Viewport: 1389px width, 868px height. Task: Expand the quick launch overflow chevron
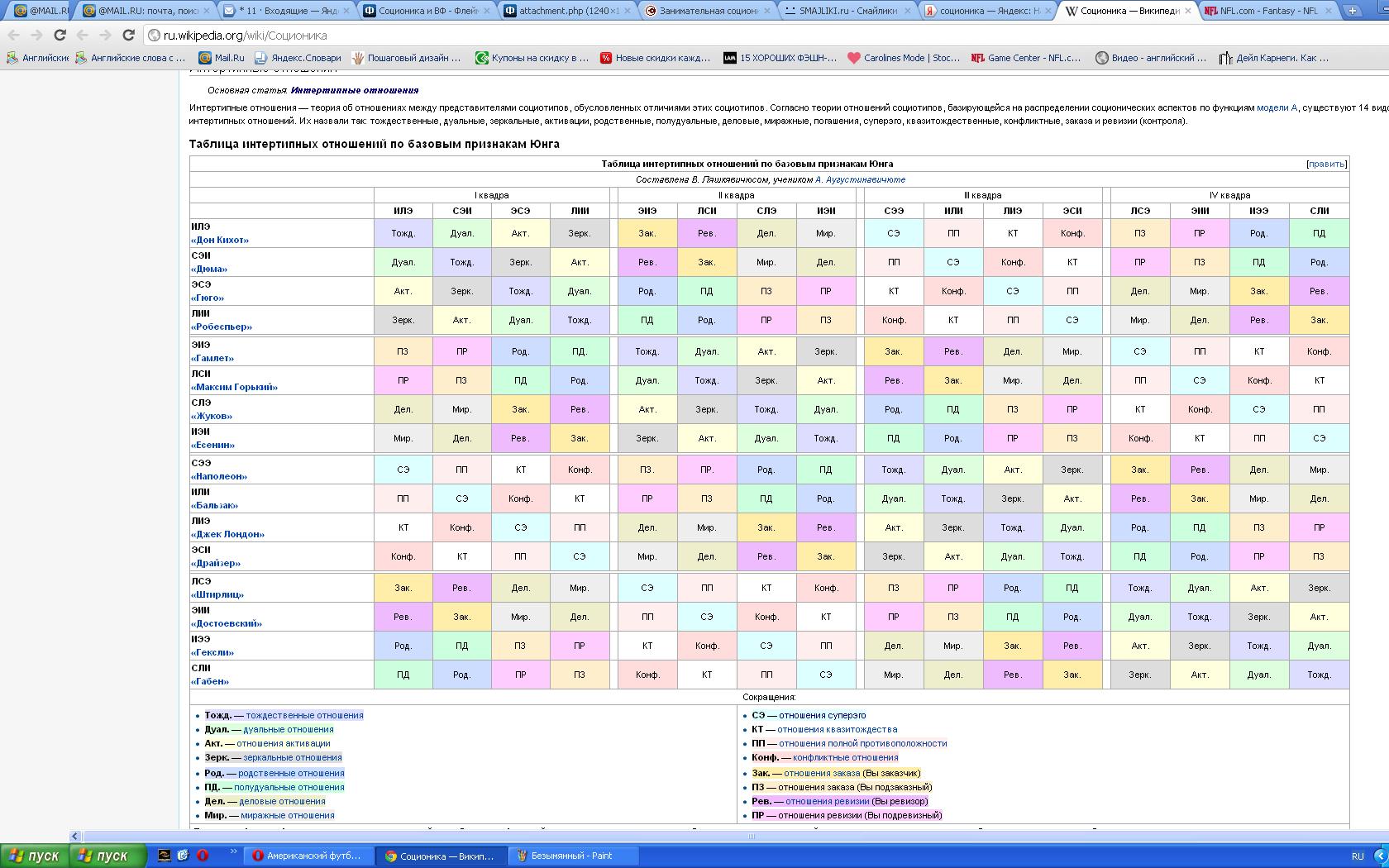(x=233, y=852)
